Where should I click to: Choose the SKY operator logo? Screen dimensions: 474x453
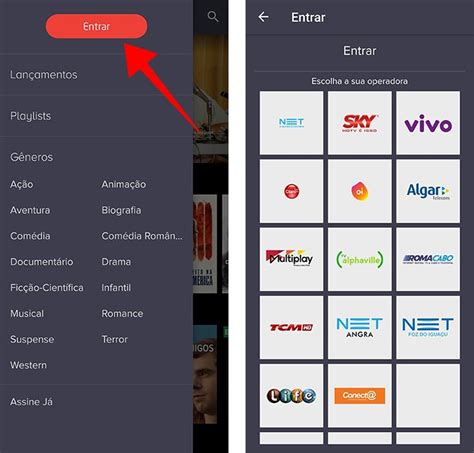point(360,123)
